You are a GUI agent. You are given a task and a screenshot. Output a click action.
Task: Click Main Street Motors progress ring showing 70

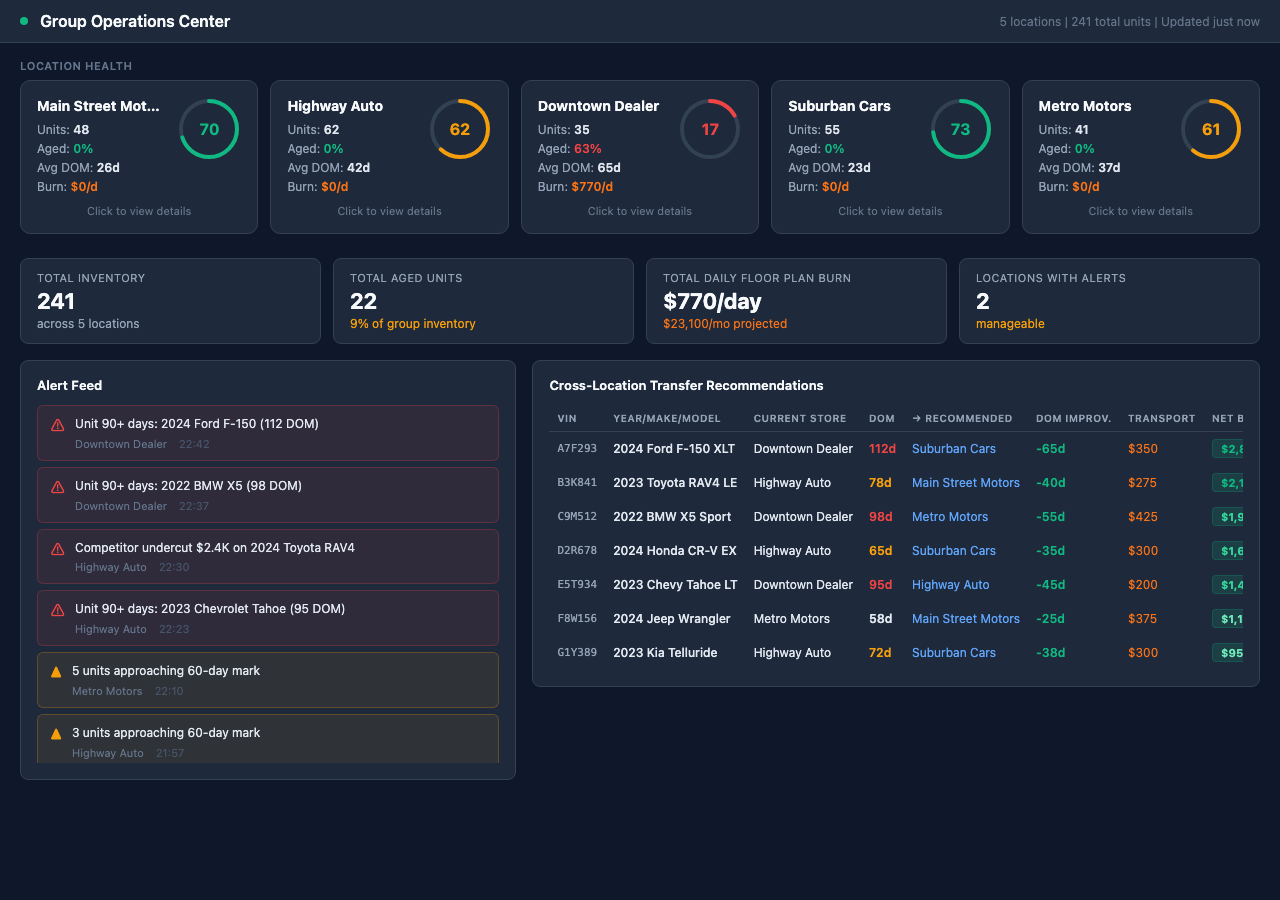click(209, 129)
